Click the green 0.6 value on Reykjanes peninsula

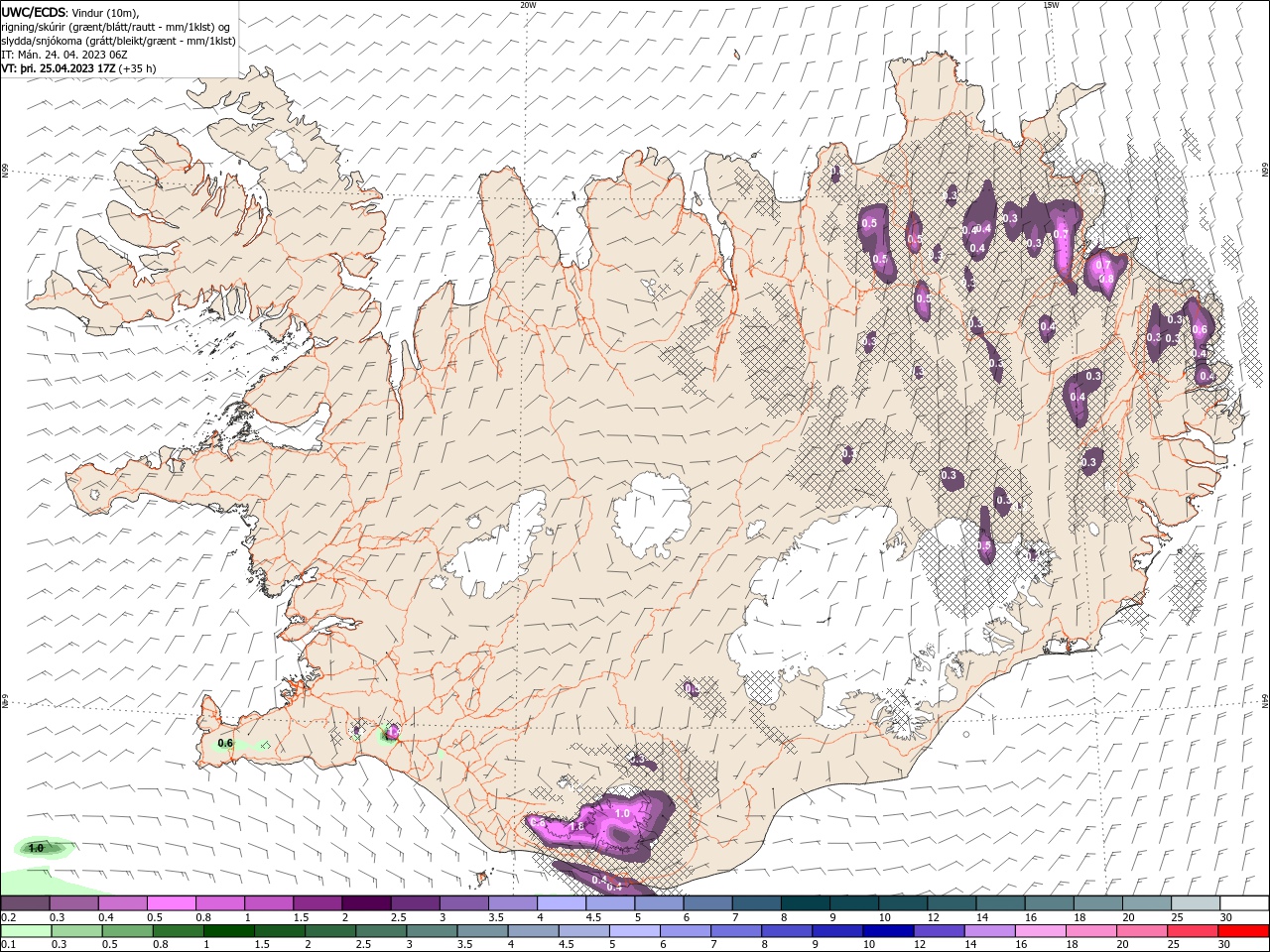(x=225, y=743)
